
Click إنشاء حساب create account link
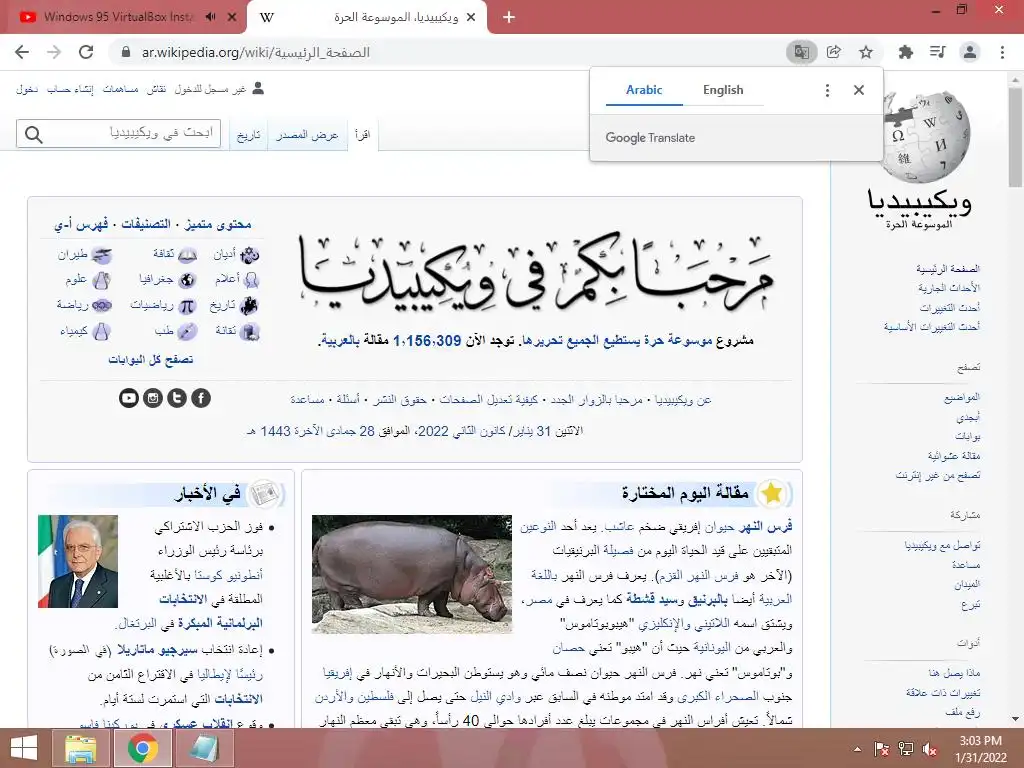click(70, 89)
